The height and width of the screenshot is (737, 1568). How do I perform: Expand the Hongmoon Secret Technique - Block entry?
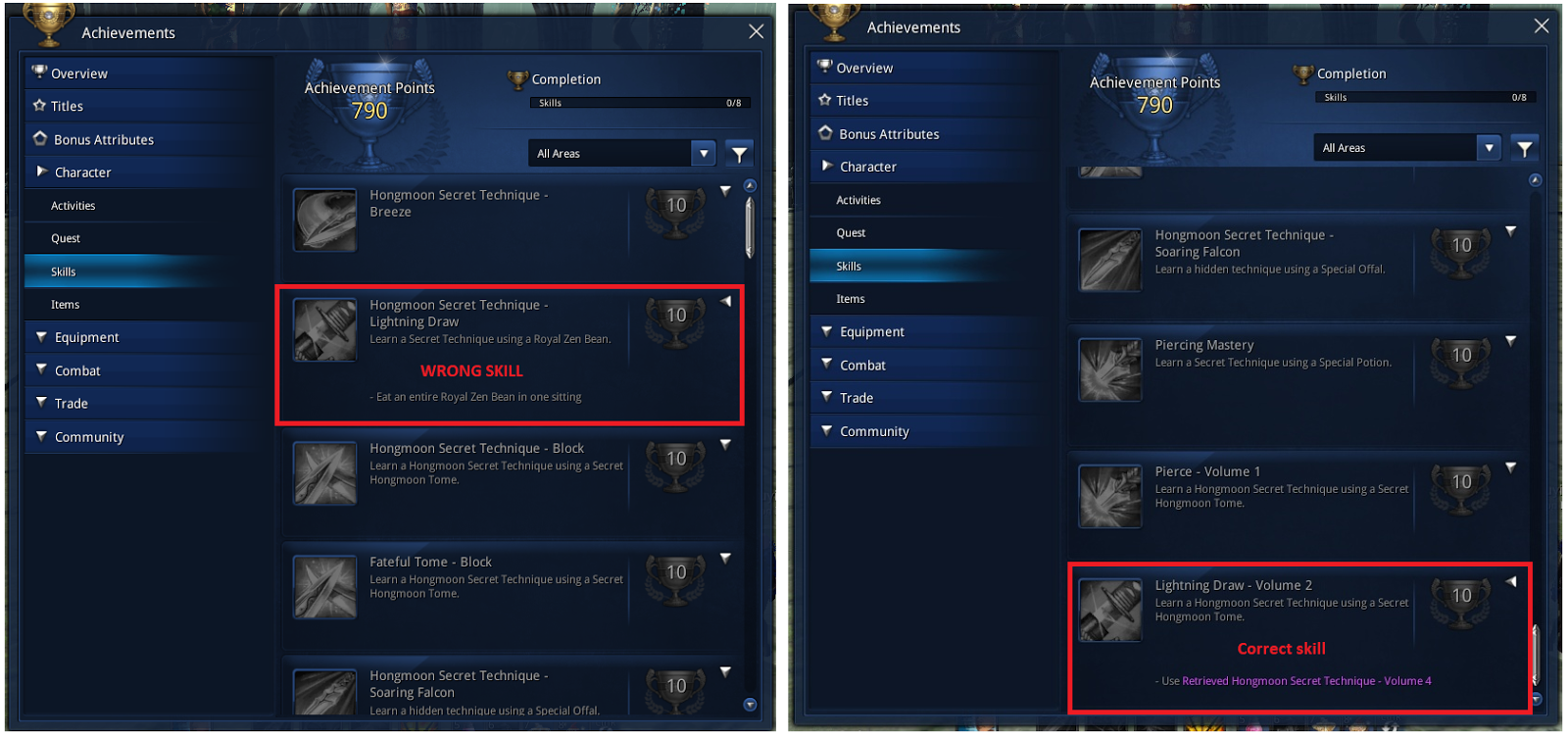[x=725, y=444]
